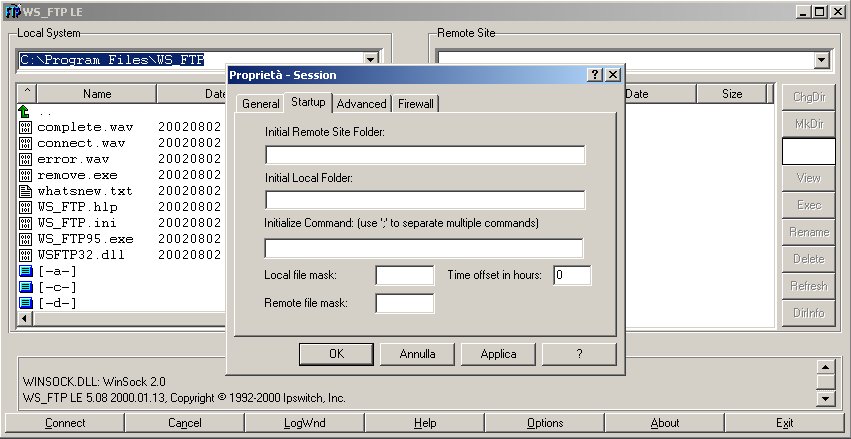Switch to the General tab
Image resolution: width=851 pixels, height=439 pixels.
261,104
